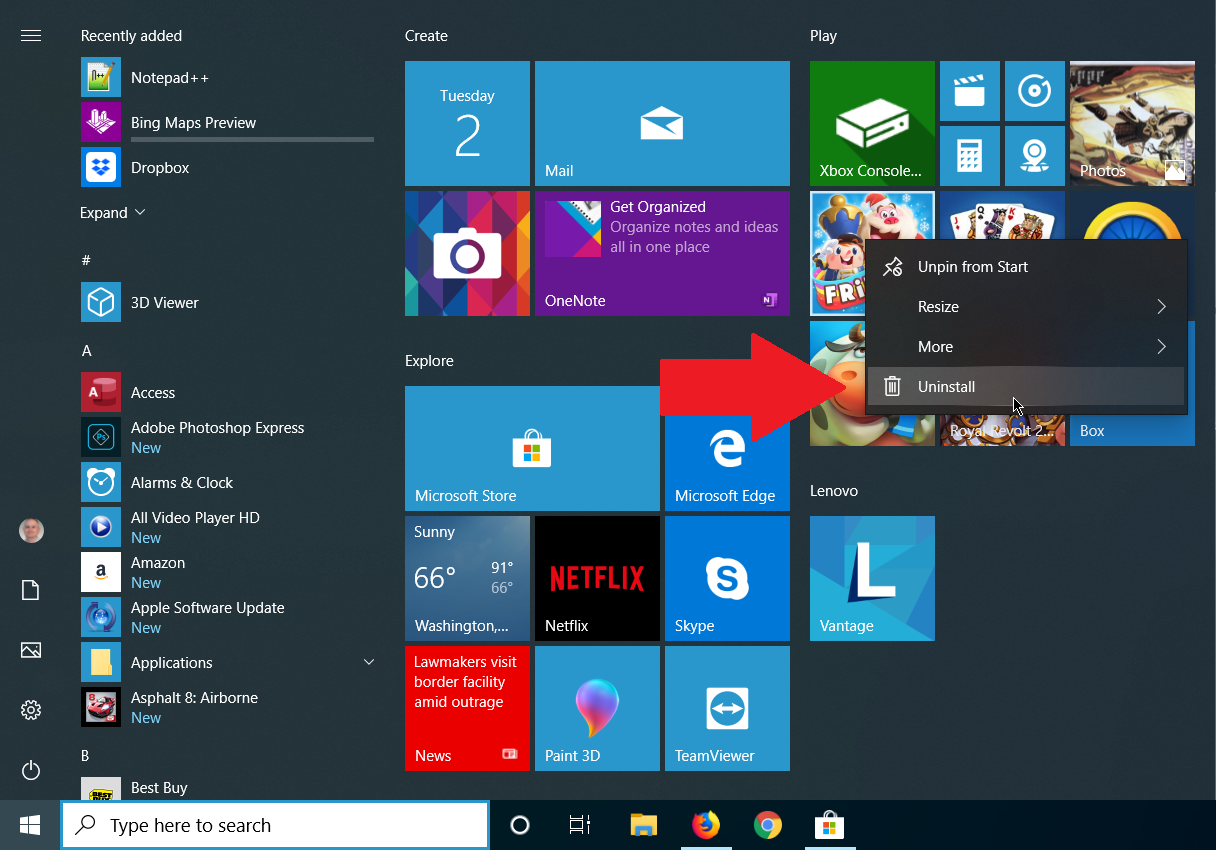The height and width of the screenshot is (850, 1216).
Task: Click the Power button
Action: [31, 770]
